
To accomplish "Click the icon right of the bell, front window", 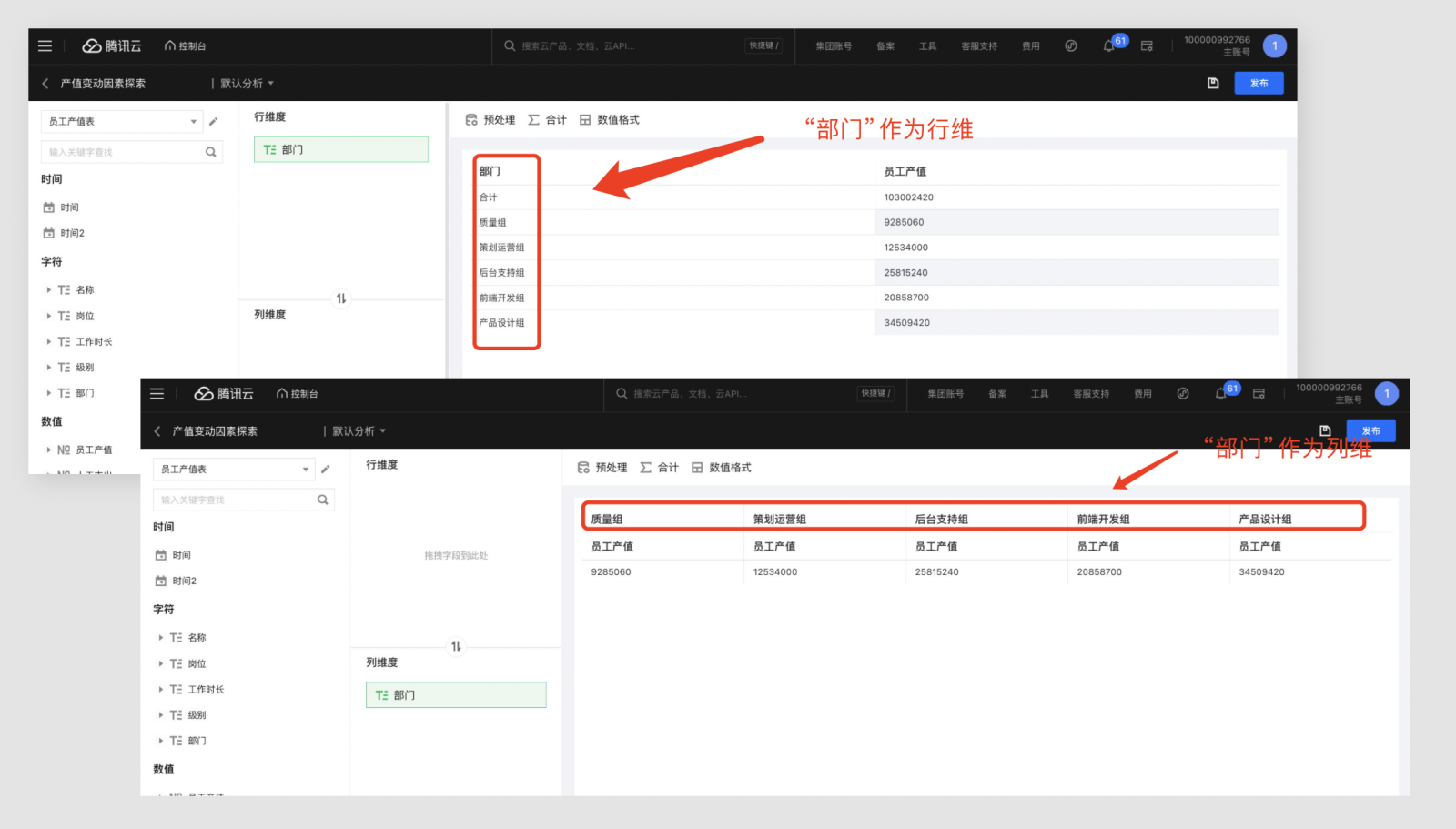I will 1259,394.
